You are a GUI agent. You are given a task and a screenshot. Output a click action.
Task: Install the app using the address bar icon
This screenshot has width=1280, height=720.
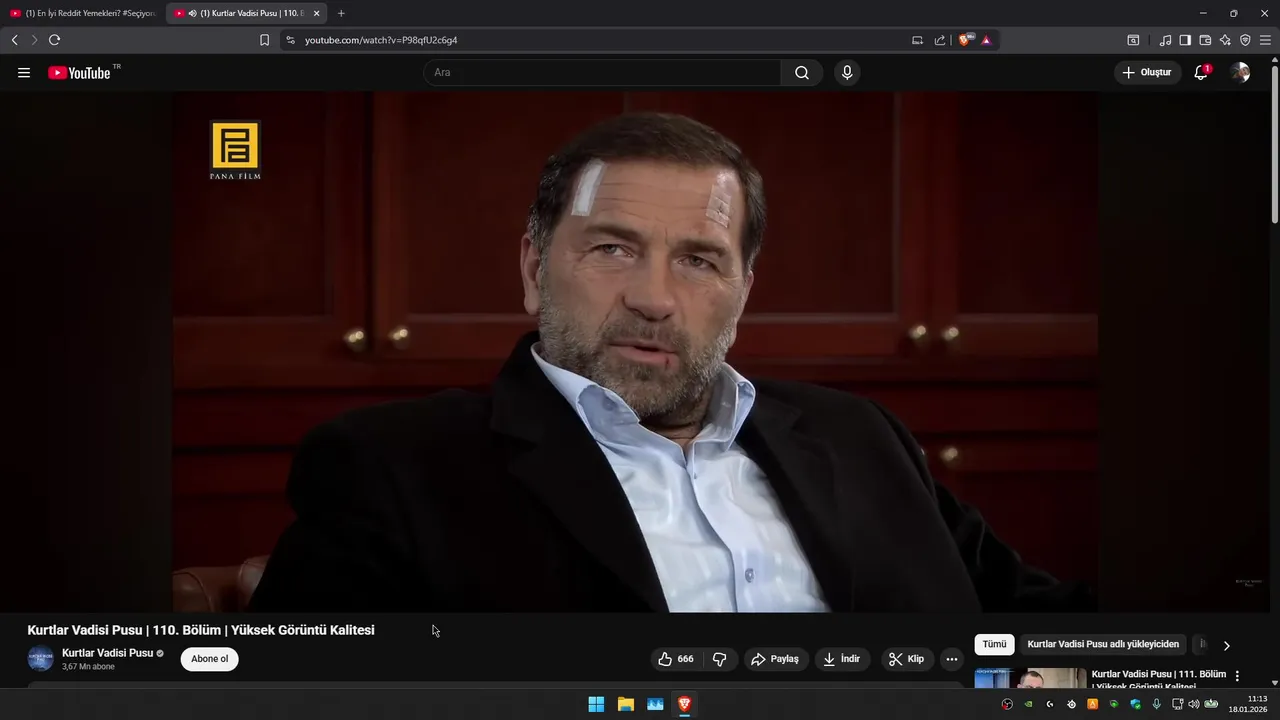tap(917, 40)
